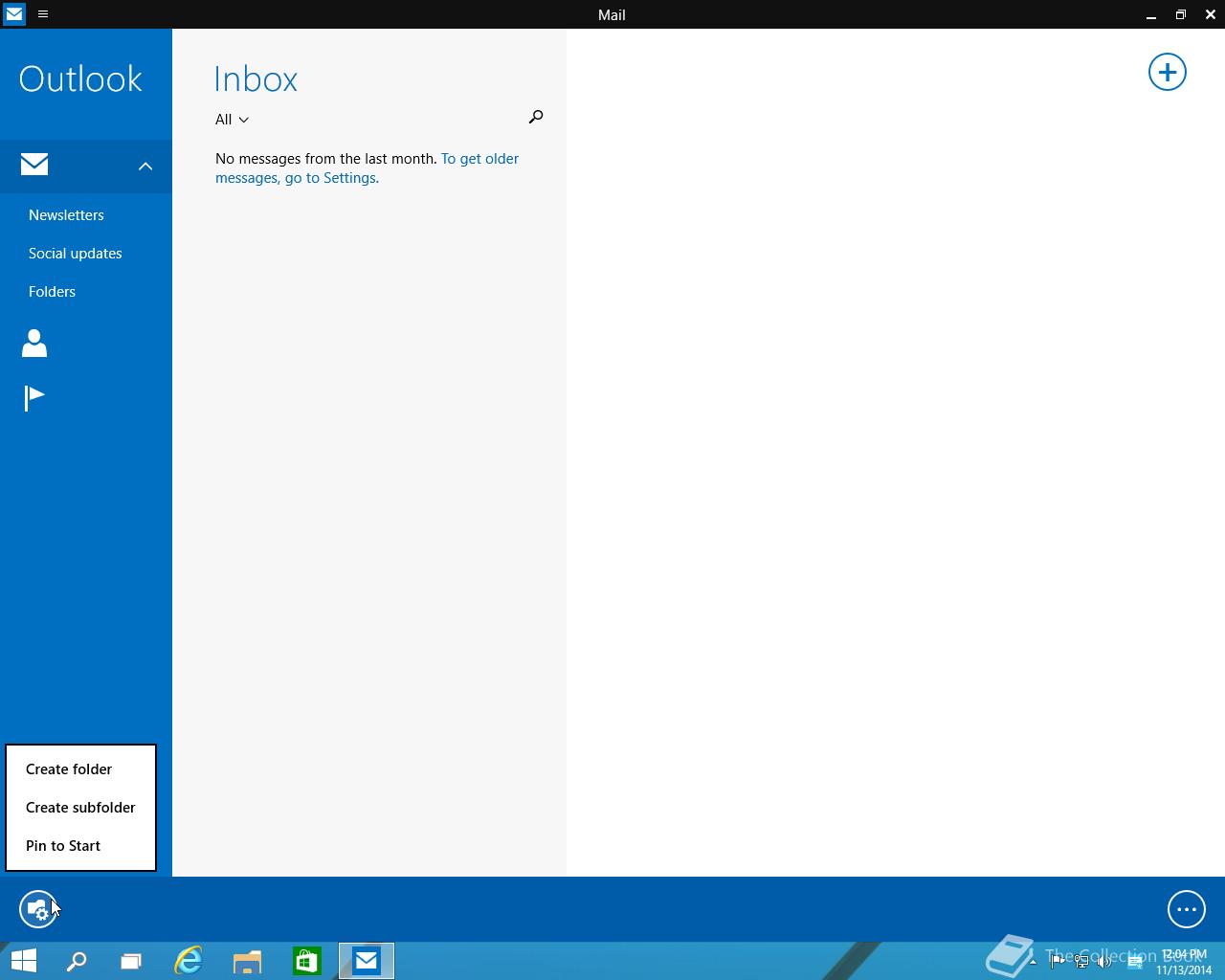Click the Inbox heading text
Viewport: 1225px width, 980px height.
click(x=256, y=78)
